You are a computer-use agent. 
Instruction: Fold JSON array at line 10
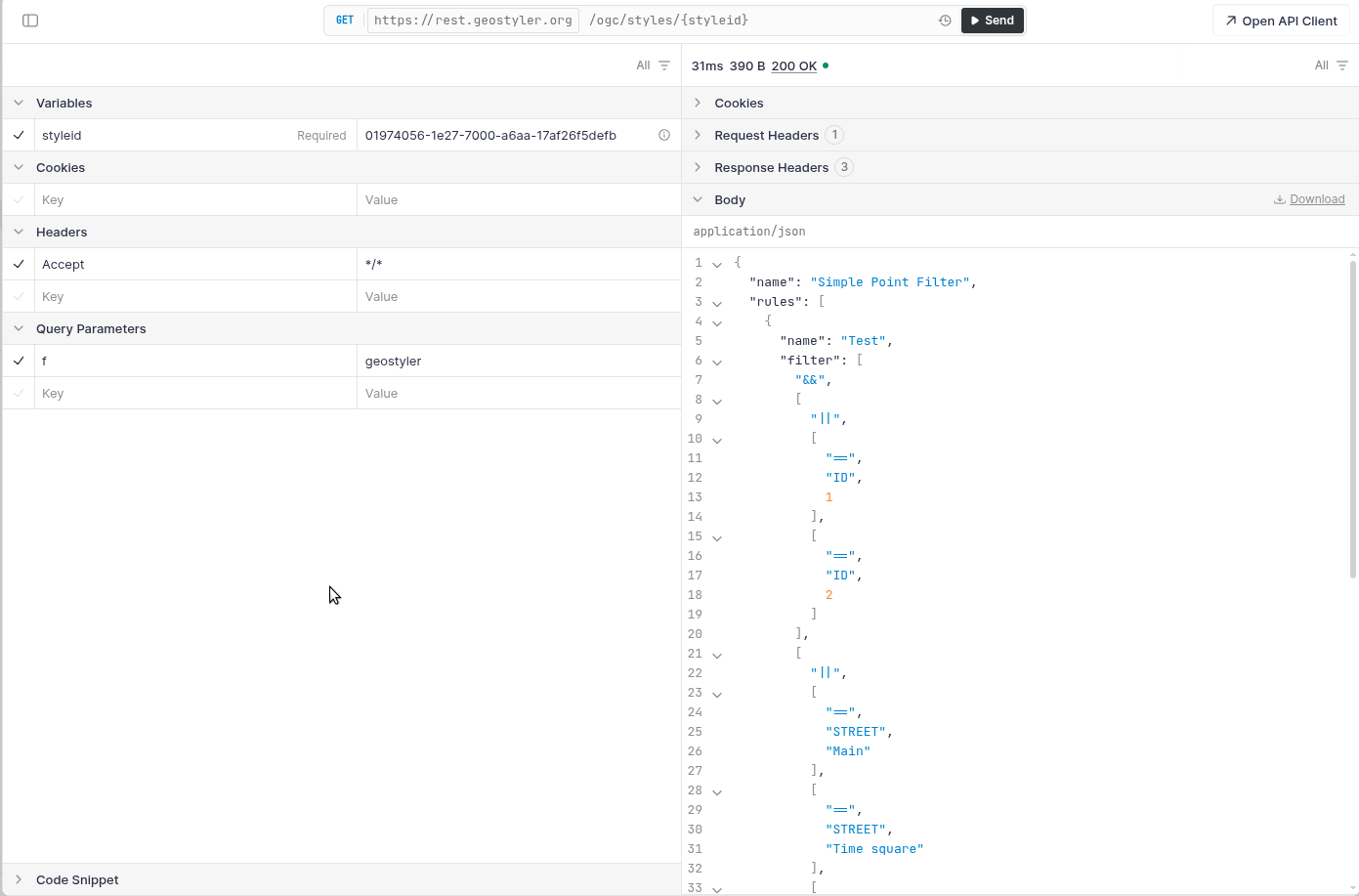click(717, 440)
